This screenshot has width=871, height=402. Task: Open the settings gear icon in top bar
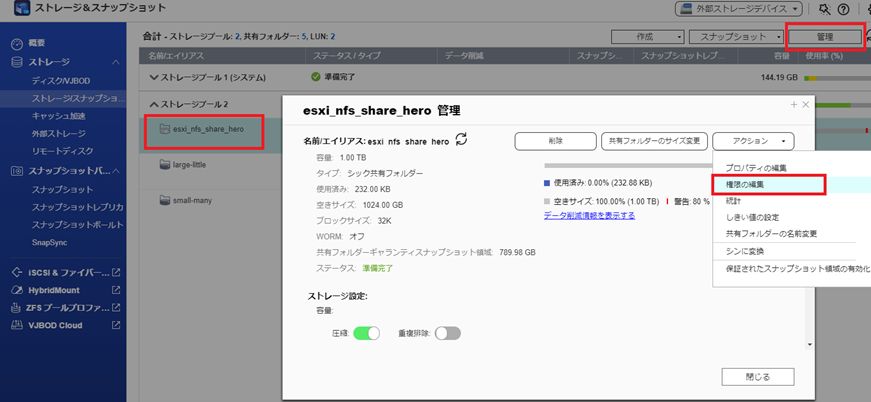click(824, 10)
